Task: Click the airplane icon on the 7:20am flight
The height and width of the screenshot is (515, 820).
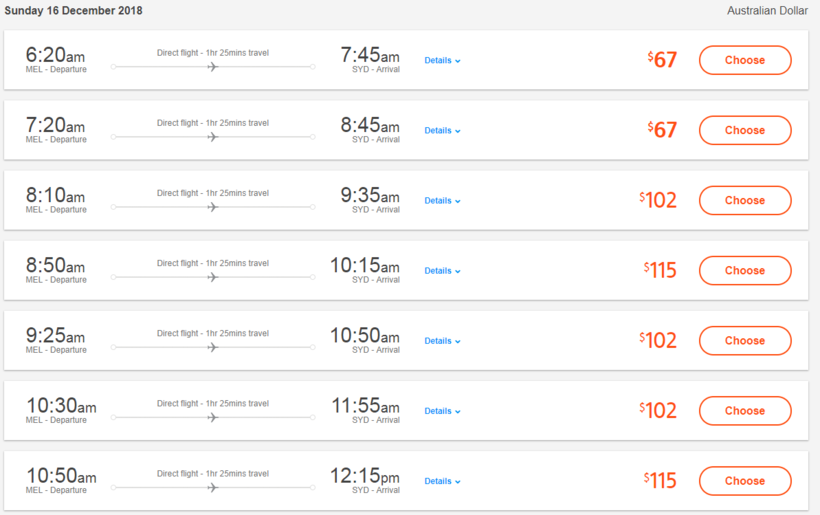Action: click(212, 137)
